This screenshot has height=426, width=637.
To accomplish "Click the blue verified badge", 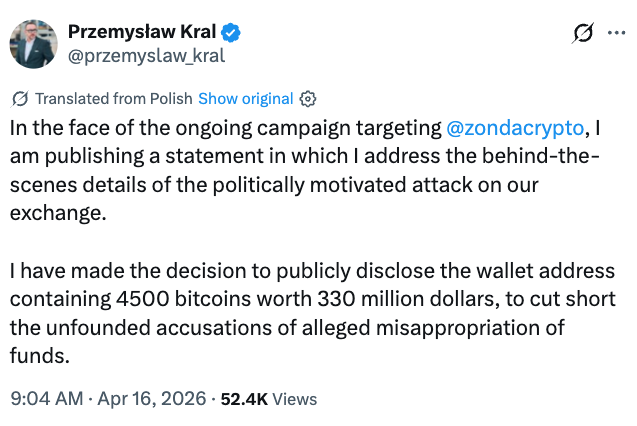I will click(231, 32).
